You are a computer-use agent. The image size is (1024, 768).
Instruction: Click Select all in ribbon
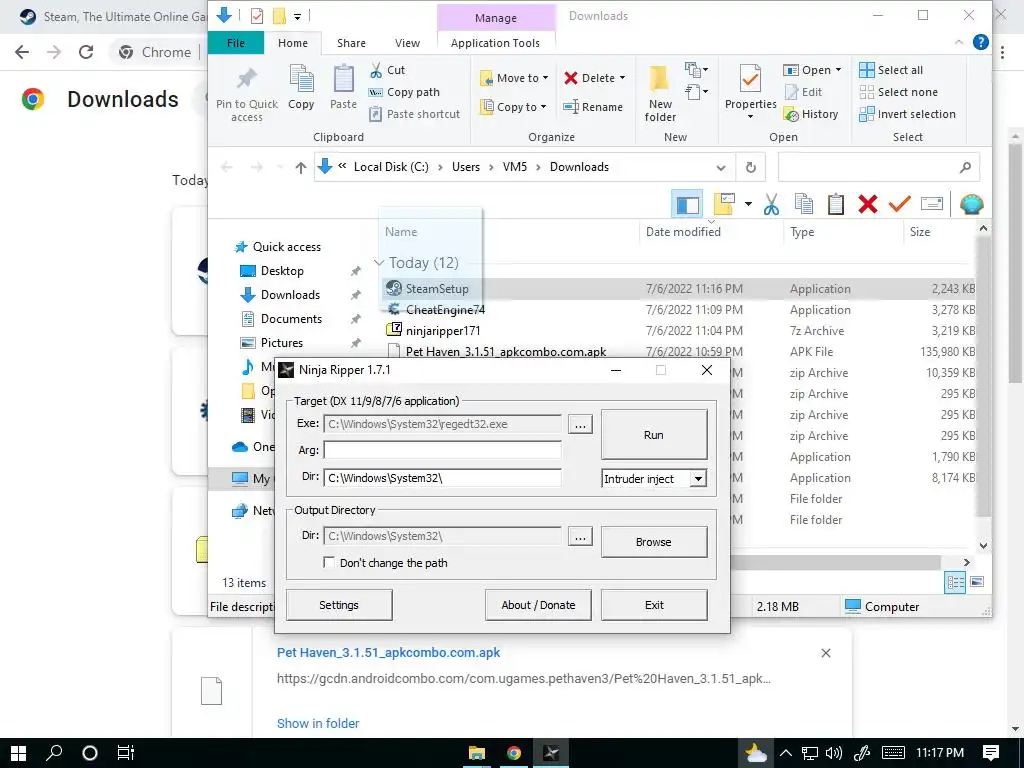coord(891,70)
